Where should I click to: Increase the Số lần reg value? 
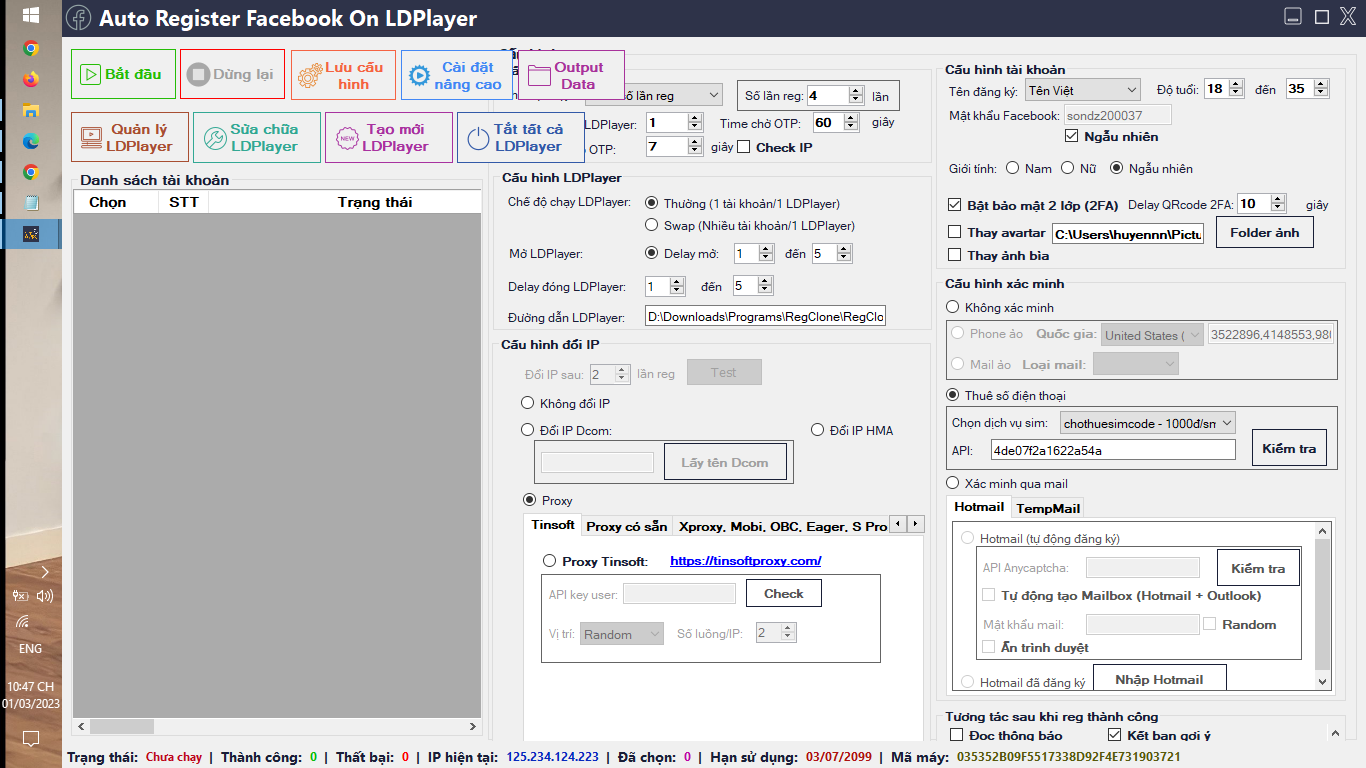[856, 91]
